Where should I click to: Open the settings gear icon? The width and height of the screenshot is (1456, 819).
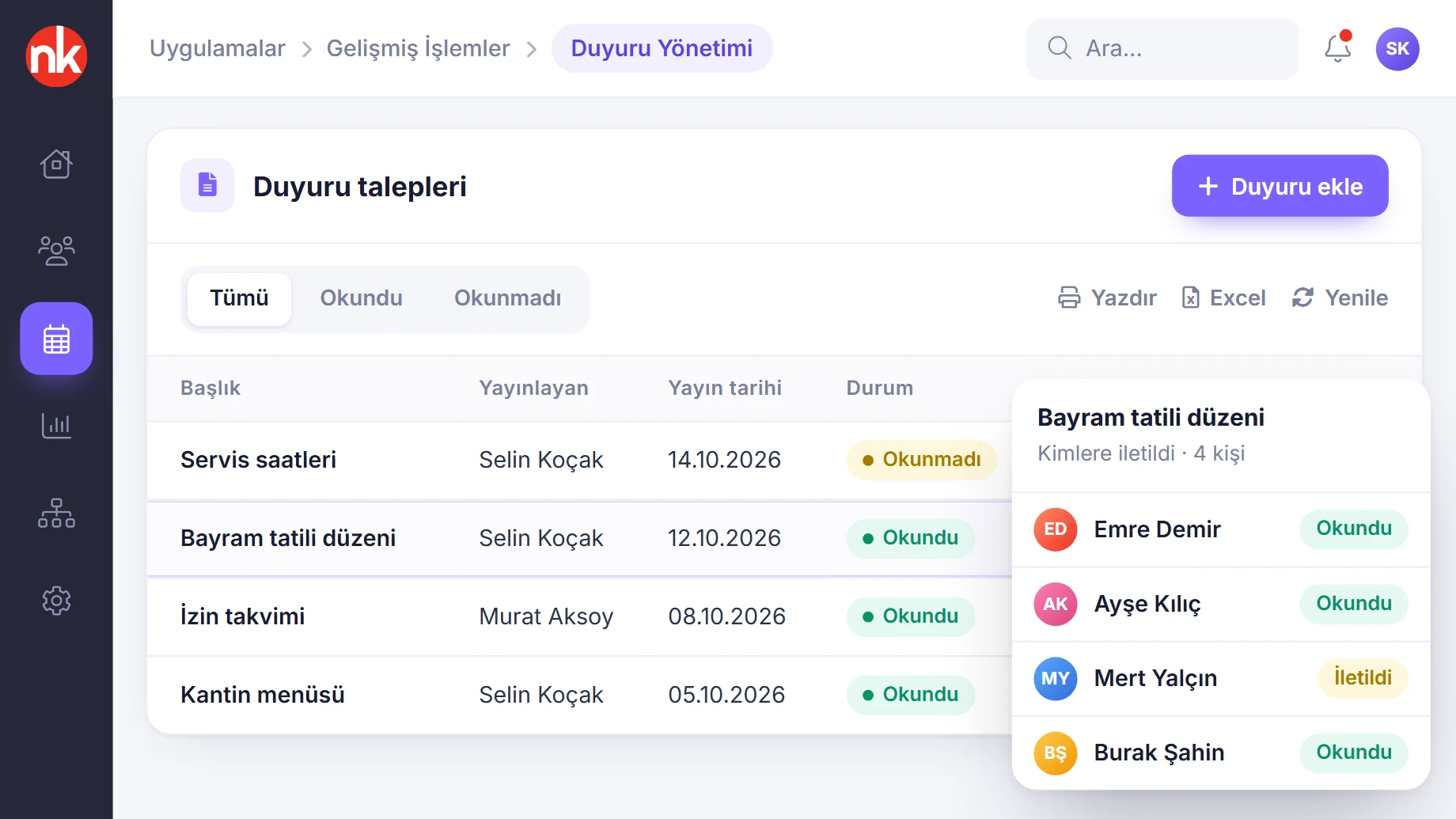[56, 601]
